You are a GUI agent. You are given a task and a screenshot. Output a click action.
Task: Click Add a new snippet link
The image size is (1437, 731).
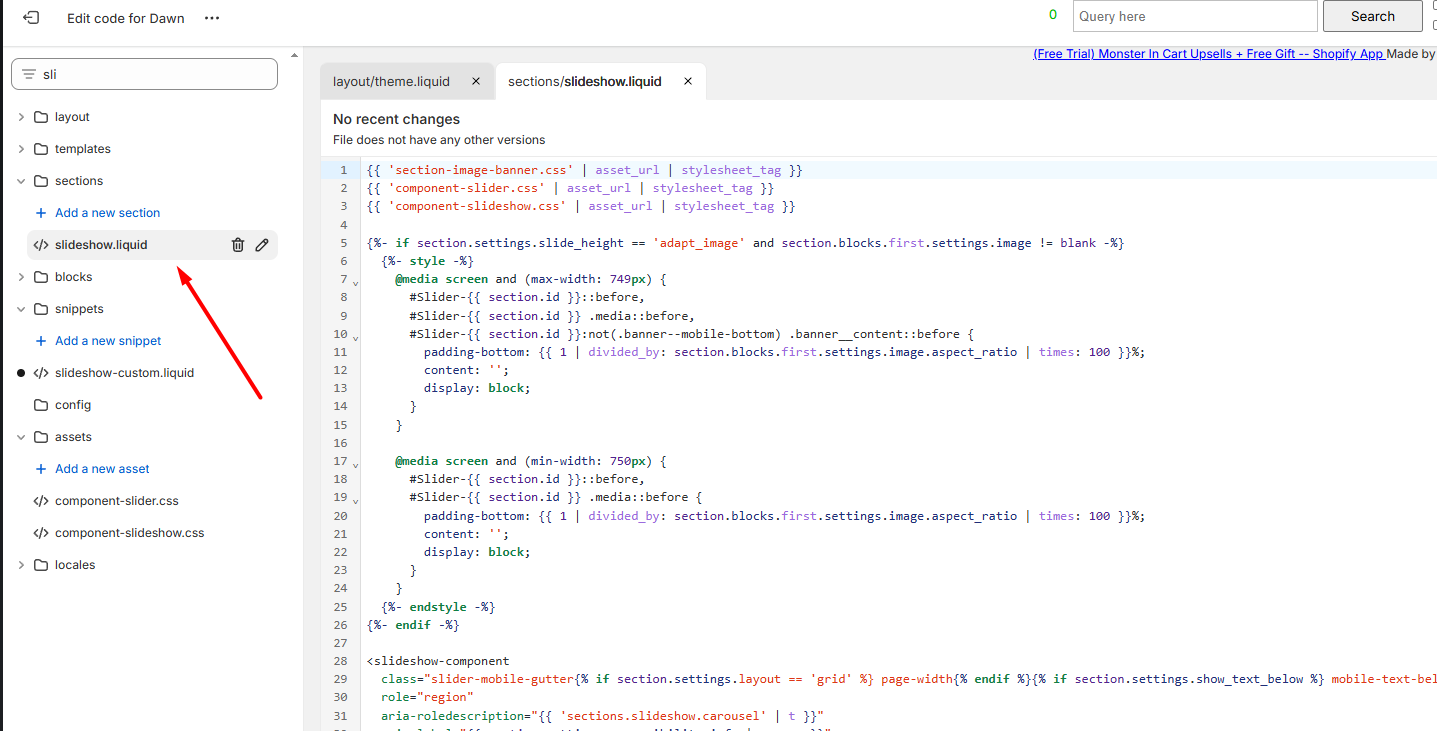click(x=108, y=341)
